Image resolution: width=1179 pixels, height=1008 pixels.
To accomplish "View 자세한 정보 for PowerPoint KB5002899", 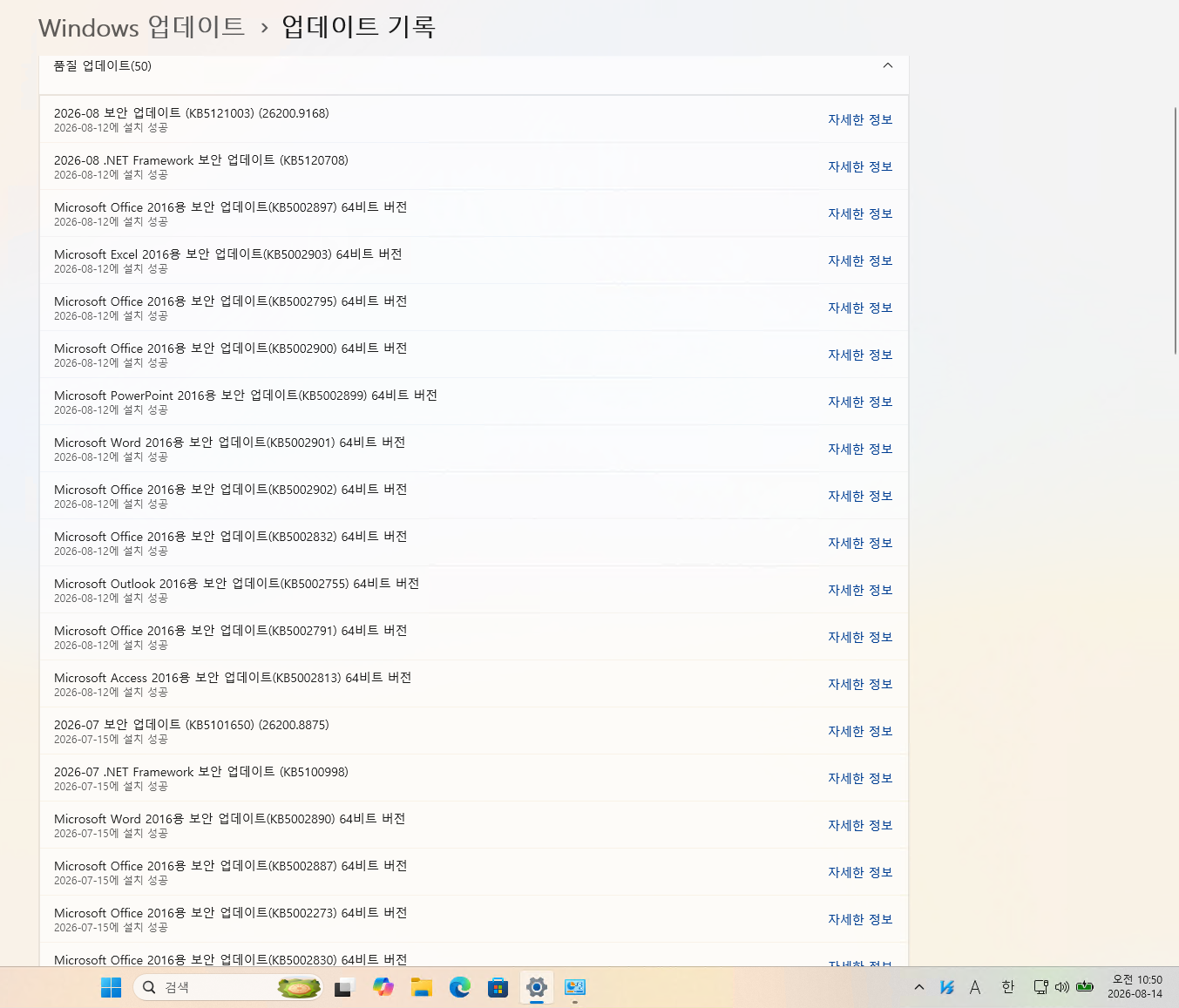I will (x=860, y=402).
